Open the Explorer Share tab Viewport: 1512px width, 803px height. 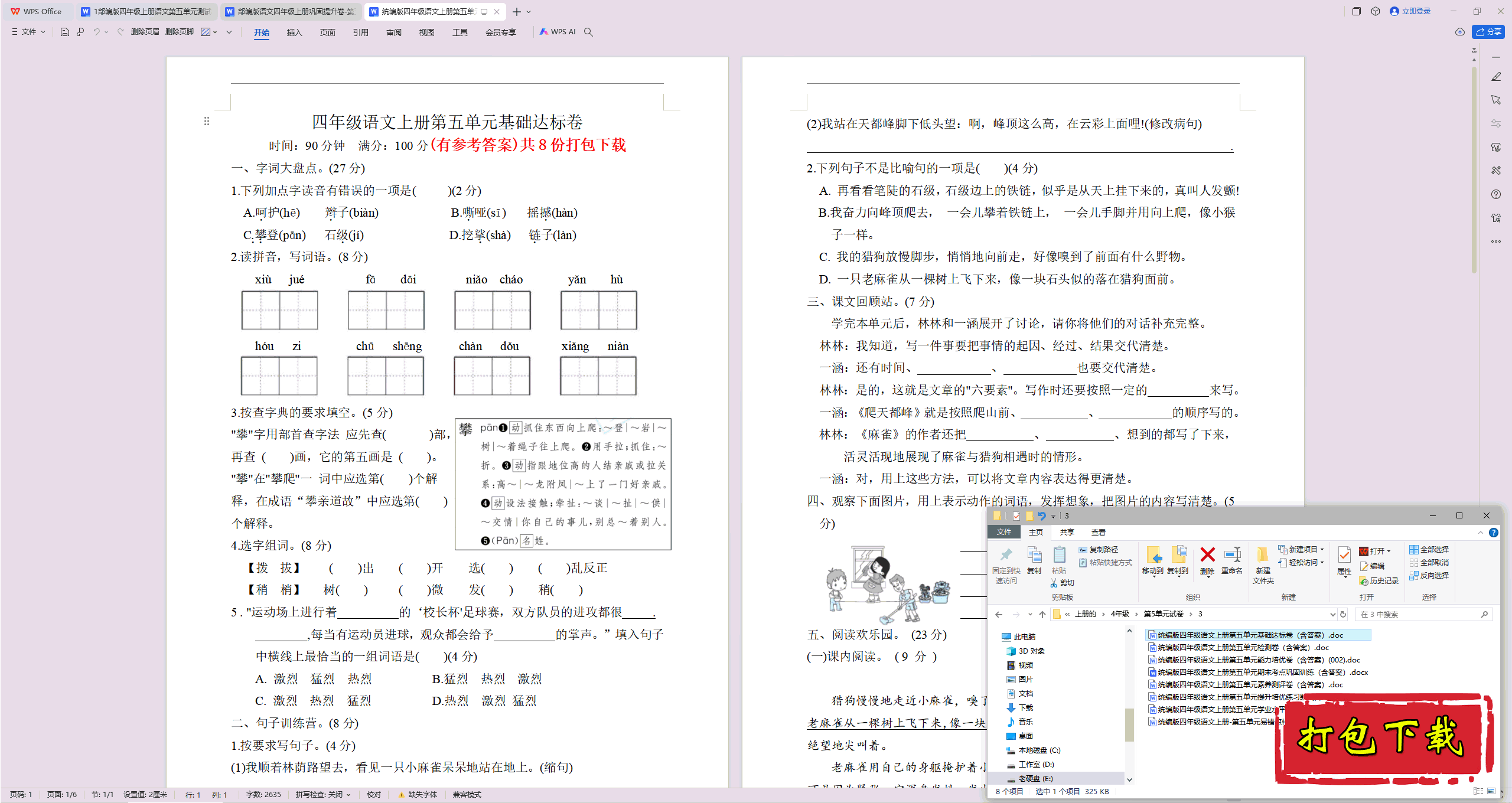1067,533
